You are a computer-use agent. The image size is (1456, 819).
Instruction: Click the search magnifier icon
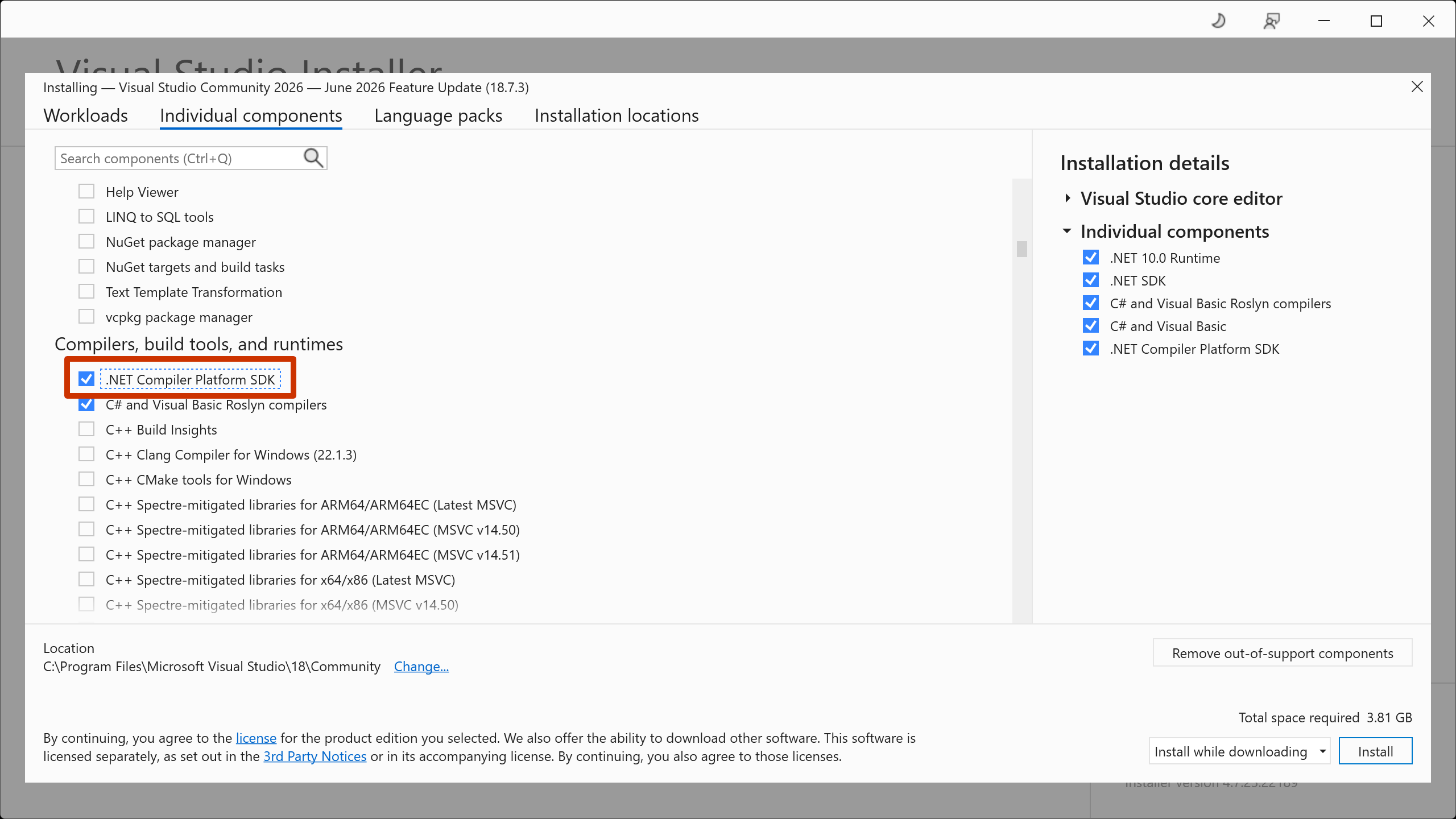pos(313,158)
